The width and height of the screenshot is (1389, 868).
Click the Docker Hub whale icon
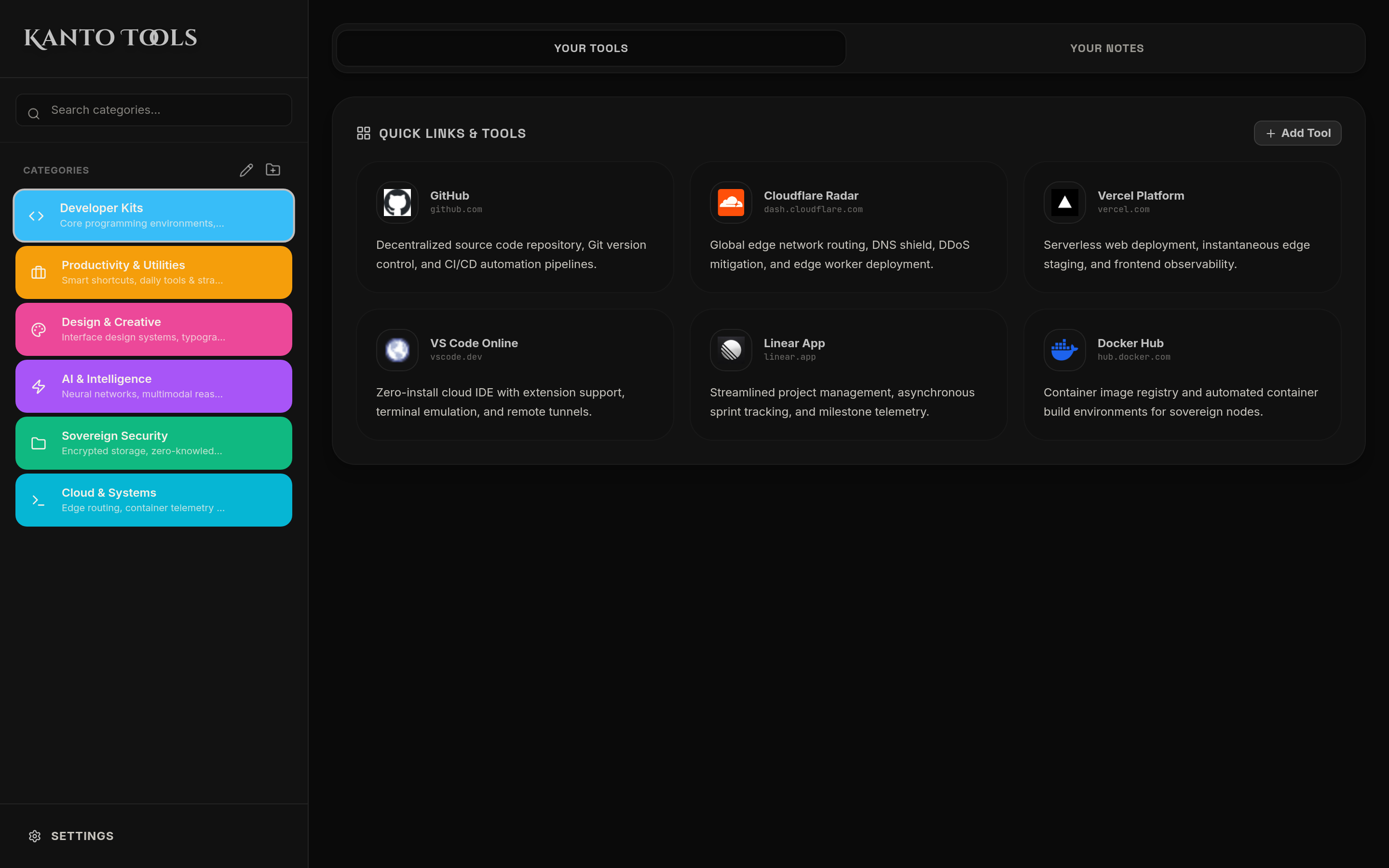pyautogui.click(x=1065, y=350)
